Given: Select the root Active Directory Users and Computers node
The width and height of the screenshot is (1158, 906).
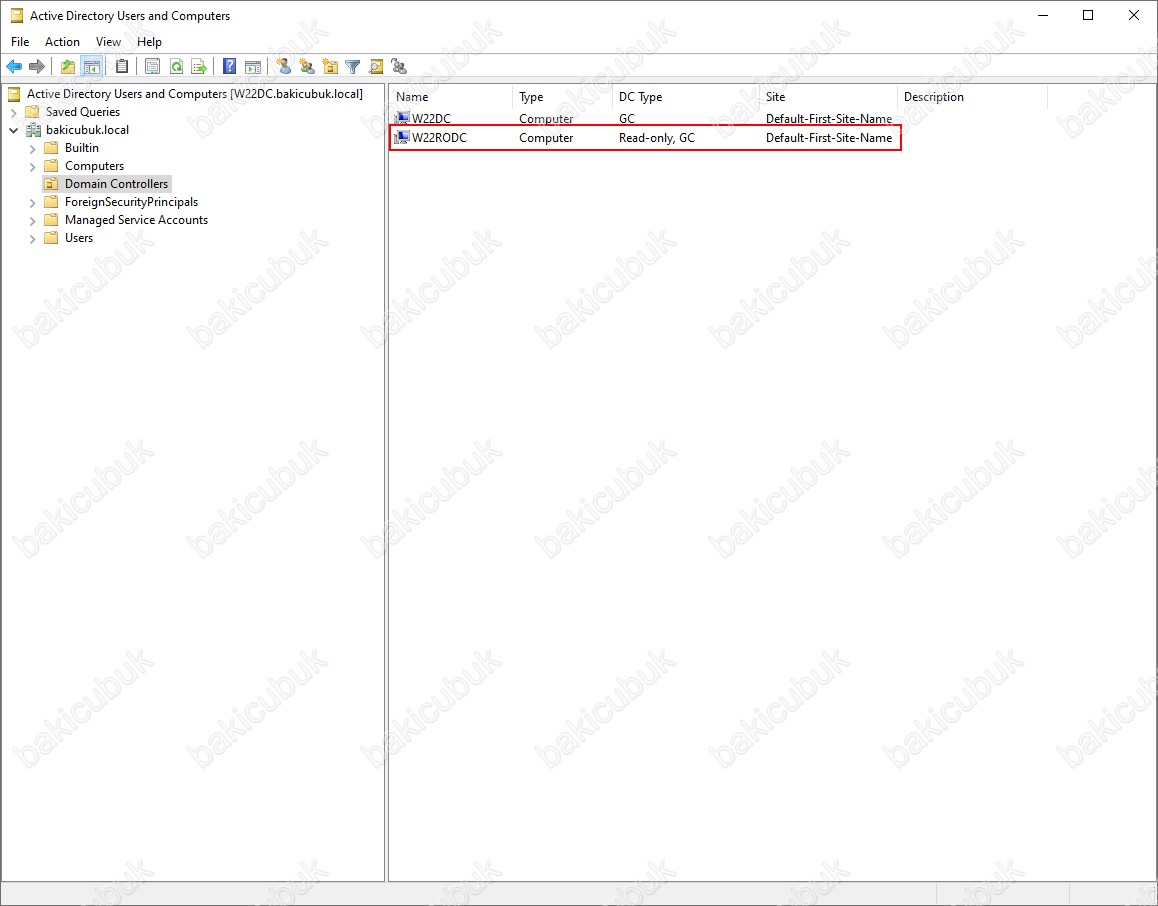Looking at the screenshot, I should pos(194,94).
